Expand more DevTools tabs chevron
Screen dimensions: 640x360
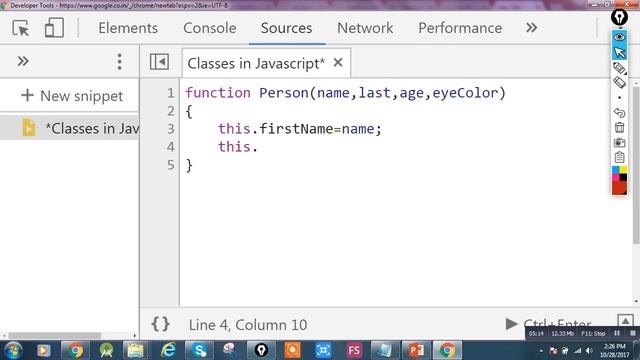pyautogui.click(x=531, y=28)
